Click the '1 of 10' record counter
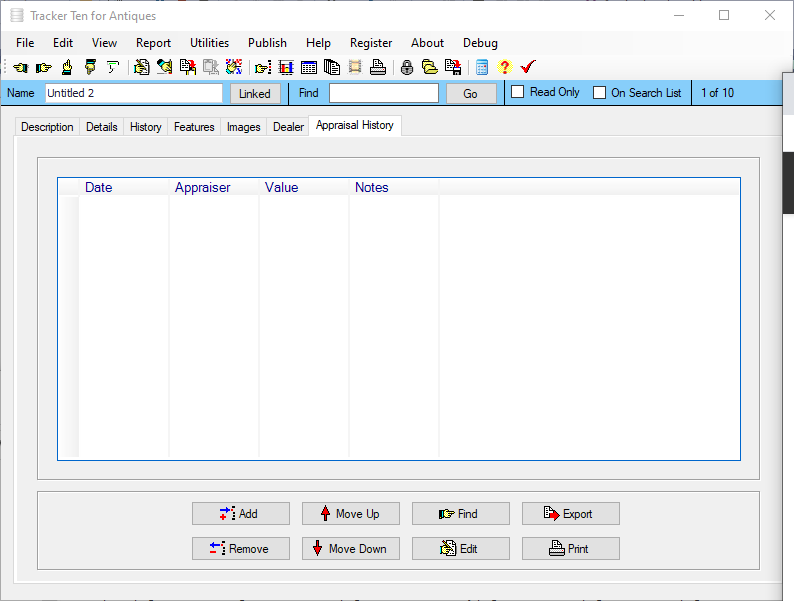The image size is (794, 601). click(717, 93)
